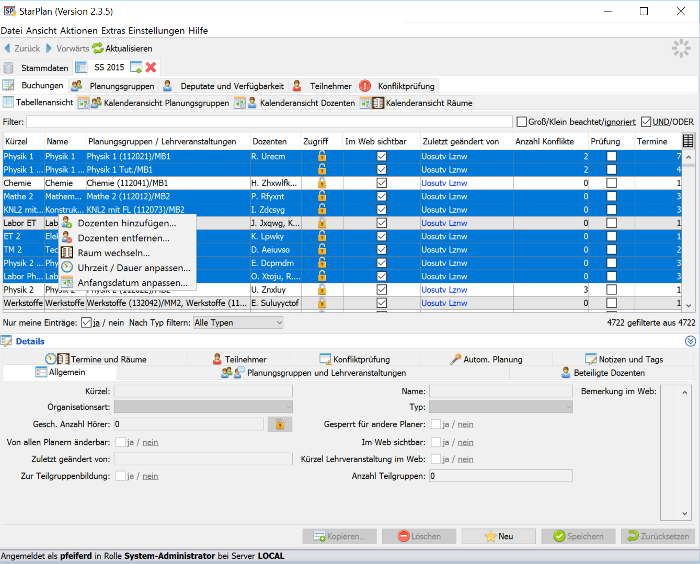
Task: Click the lock icon in the Chemie row
Action: point(321,183)
